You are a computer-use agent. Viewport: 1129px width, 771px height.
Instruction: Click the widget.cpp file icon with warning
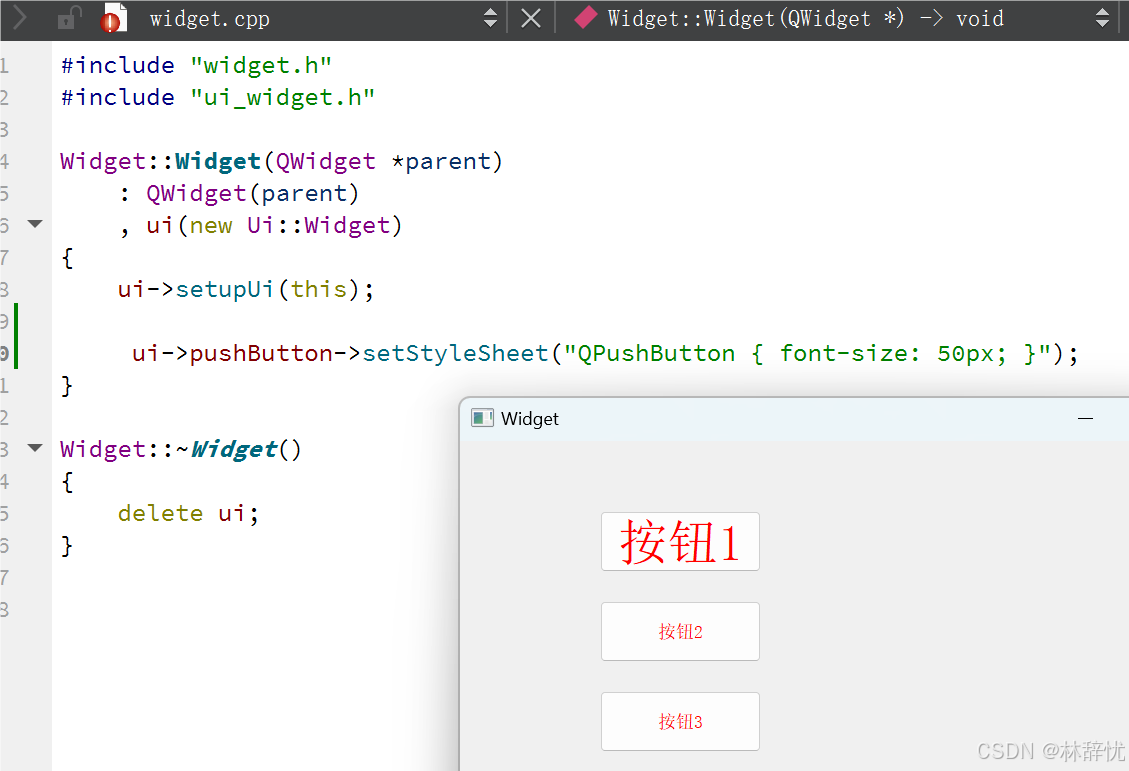(114, 18)
